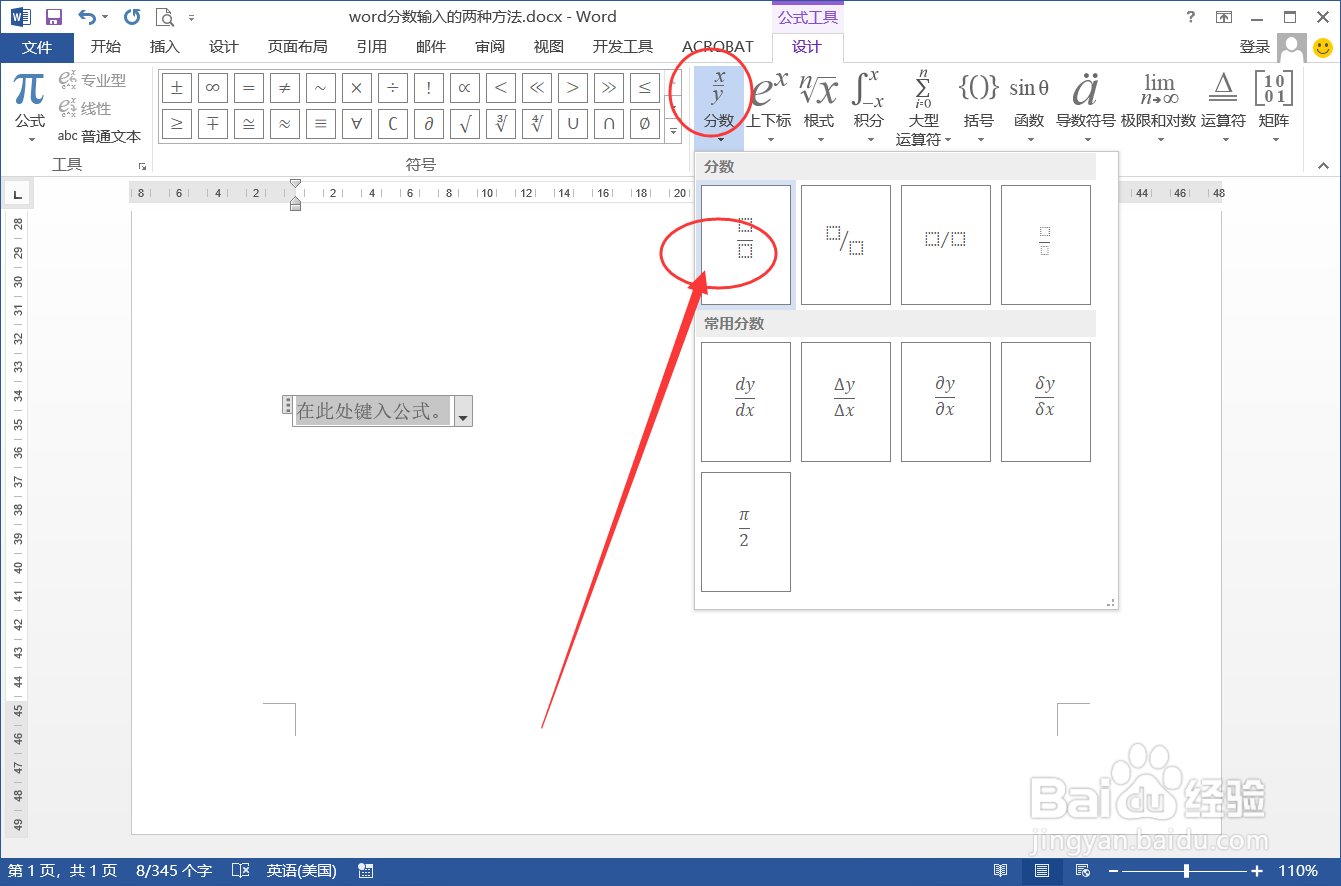Expand the symbols gallery More arrow
The image size is (1341, 886).
tap(673, 130)
